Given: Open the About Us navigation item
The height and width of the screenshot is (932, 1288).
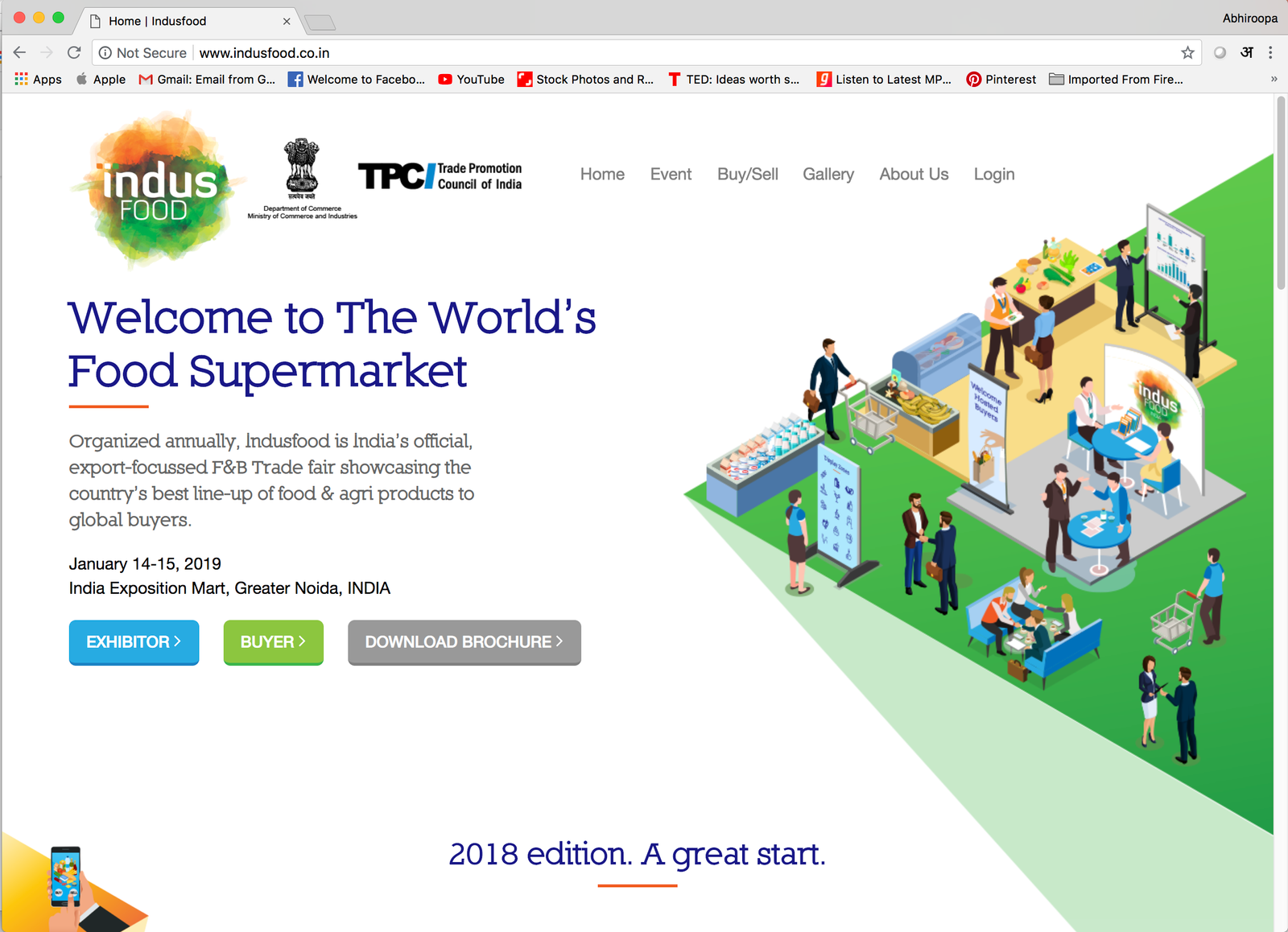Looking at the screenshot, I should click(914, 174).
